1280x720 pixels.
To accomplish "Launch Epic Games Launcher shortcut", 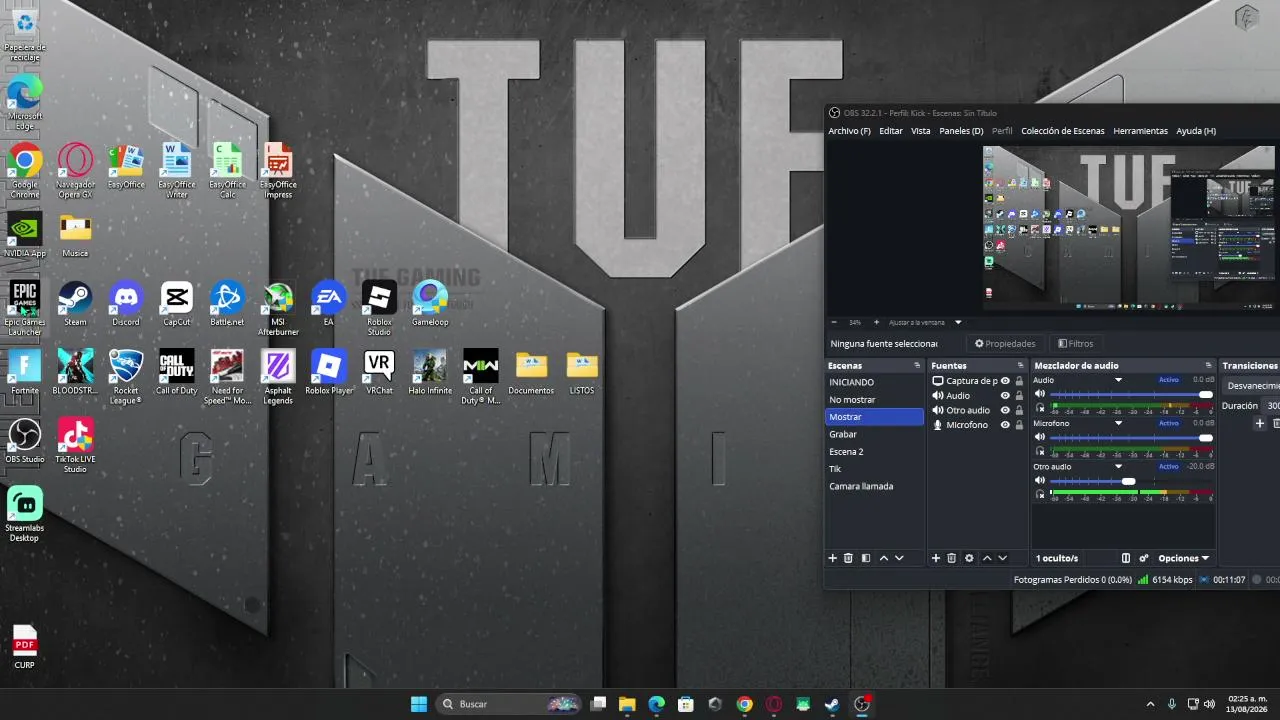I will coord(24,308).
